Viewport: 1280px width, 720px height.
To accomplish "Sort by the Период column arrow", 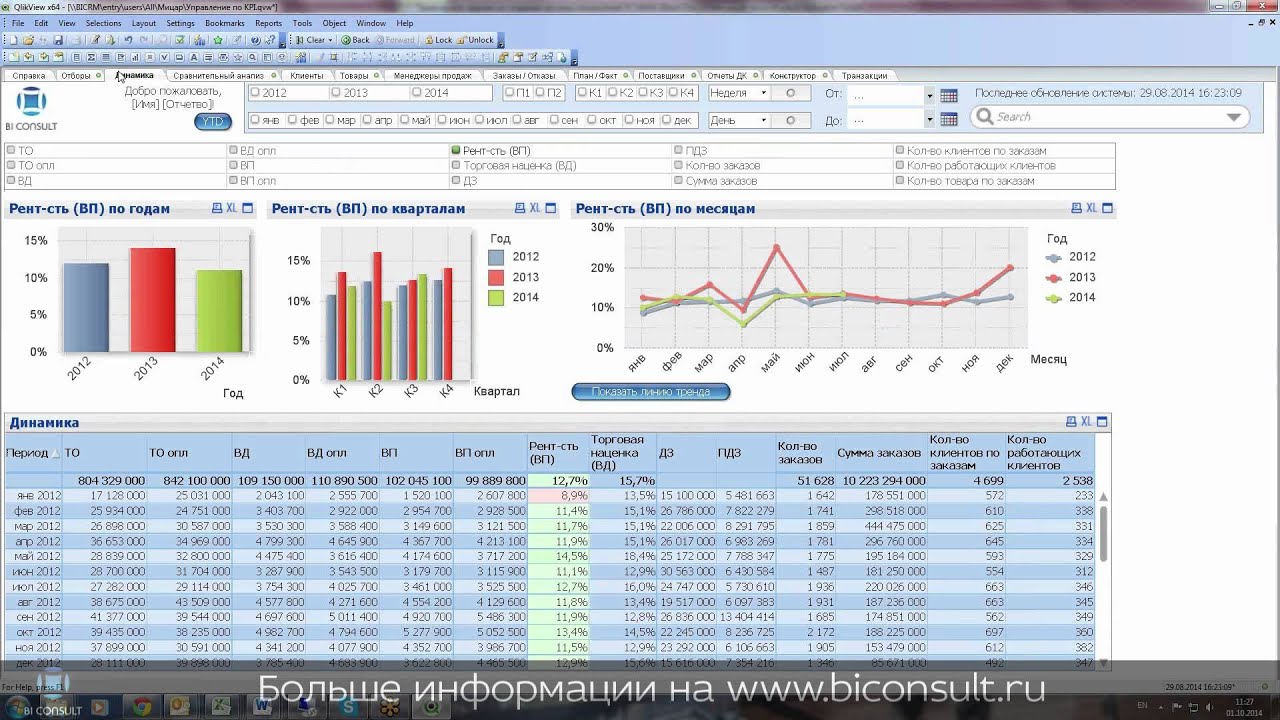I will pyautogui.click(x=54, y=453).
